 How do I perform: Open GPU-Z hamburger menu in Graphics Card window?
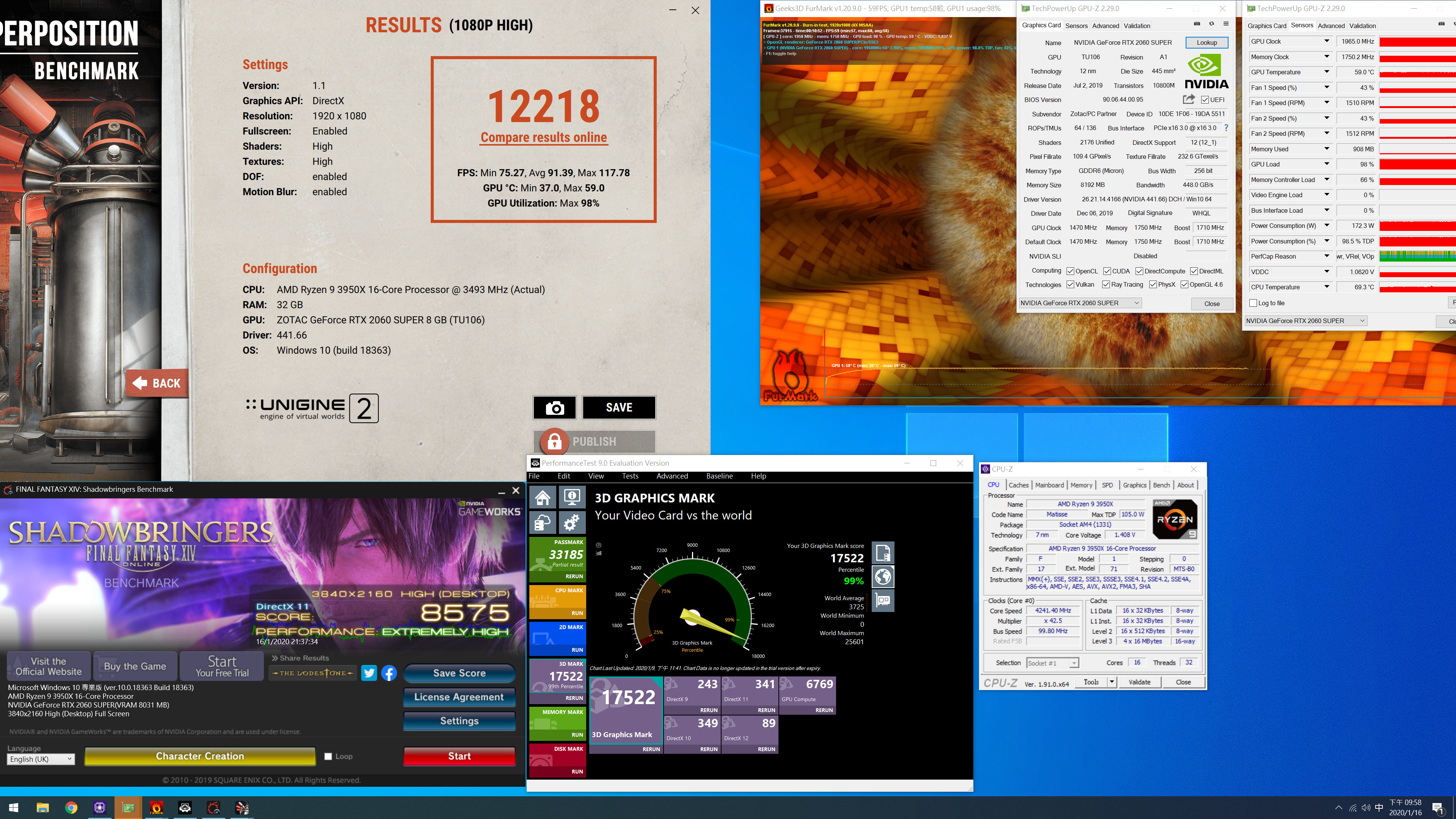point(1226,24)
